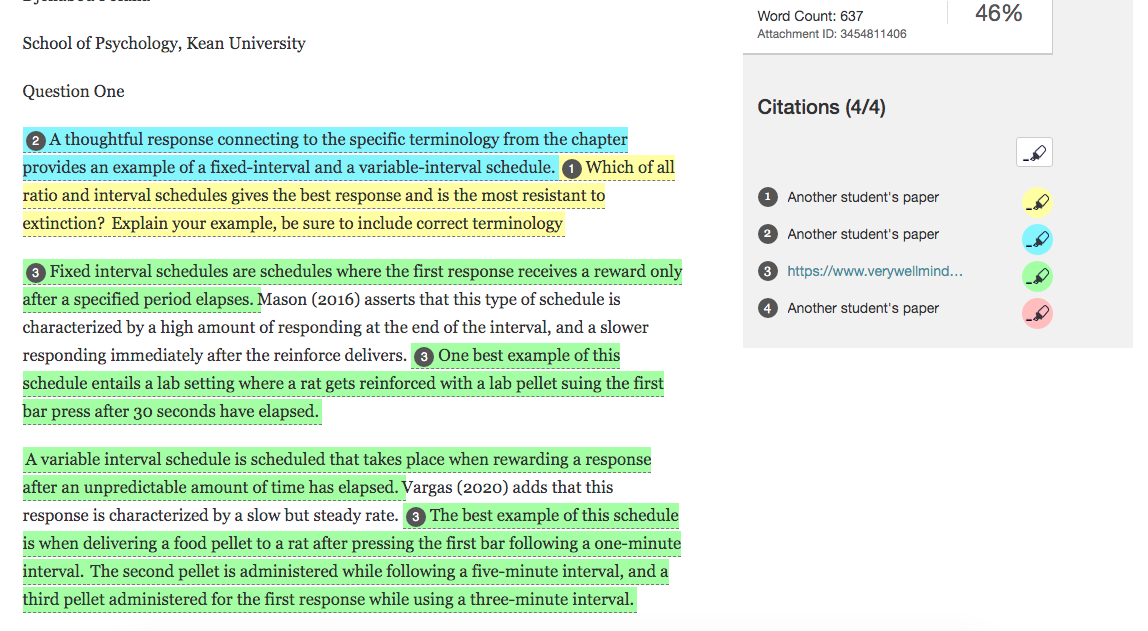Click the number 4 badge in Citations list
1148x631 pixels.
[767, 308]
